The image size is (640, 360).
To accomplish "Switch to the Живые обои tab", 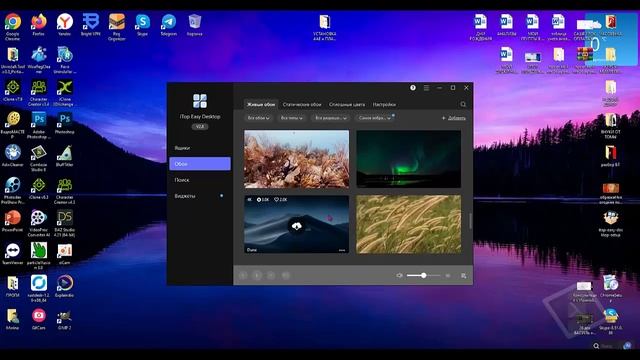I will [261, 104].
